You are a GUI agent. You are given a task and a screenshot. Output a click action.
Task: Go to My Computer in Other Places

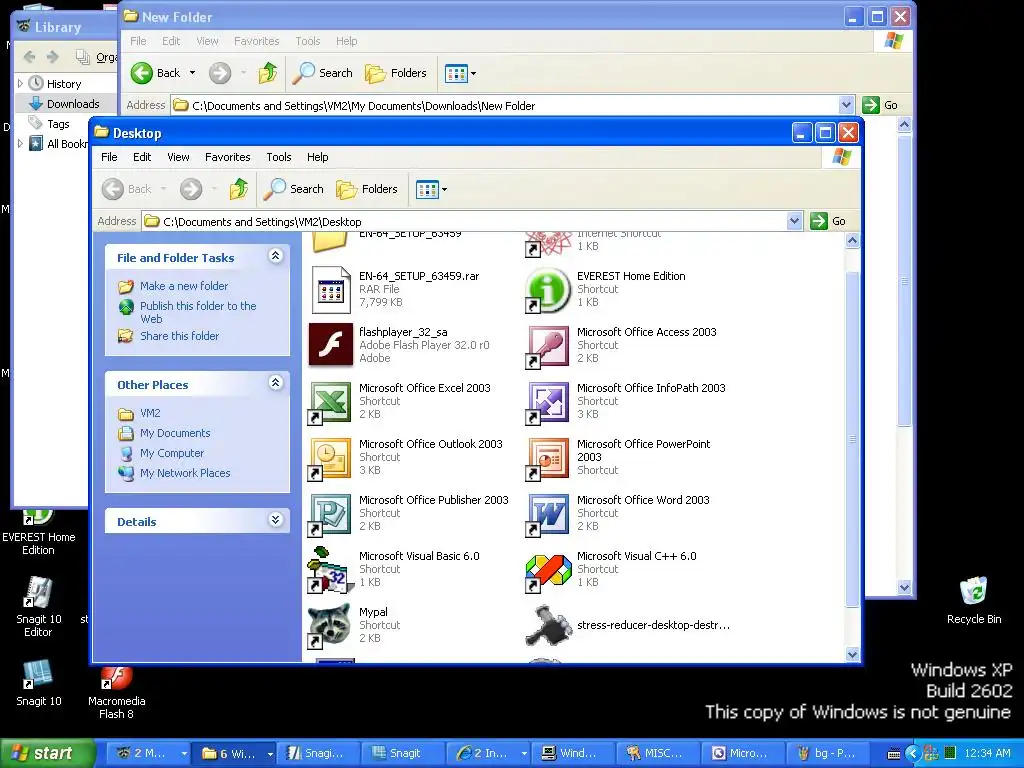(x=172, y=453)
